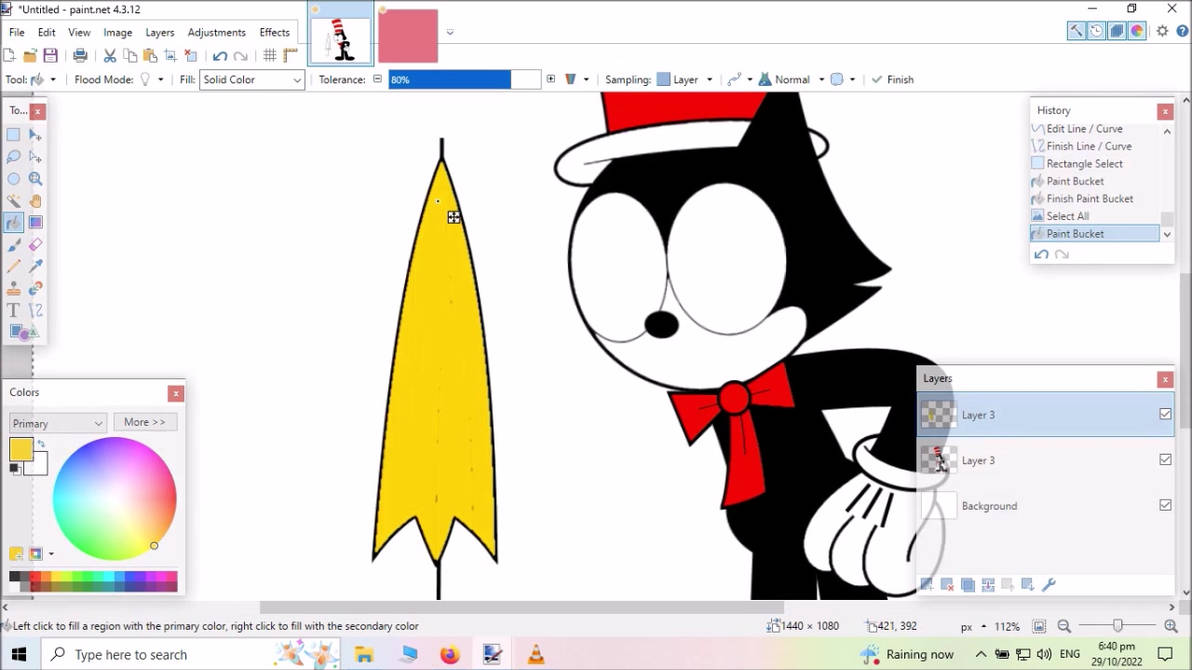Toggle visibility of the second Layer 3
Screen dimensions: 1192x670
pos(1165,459)
